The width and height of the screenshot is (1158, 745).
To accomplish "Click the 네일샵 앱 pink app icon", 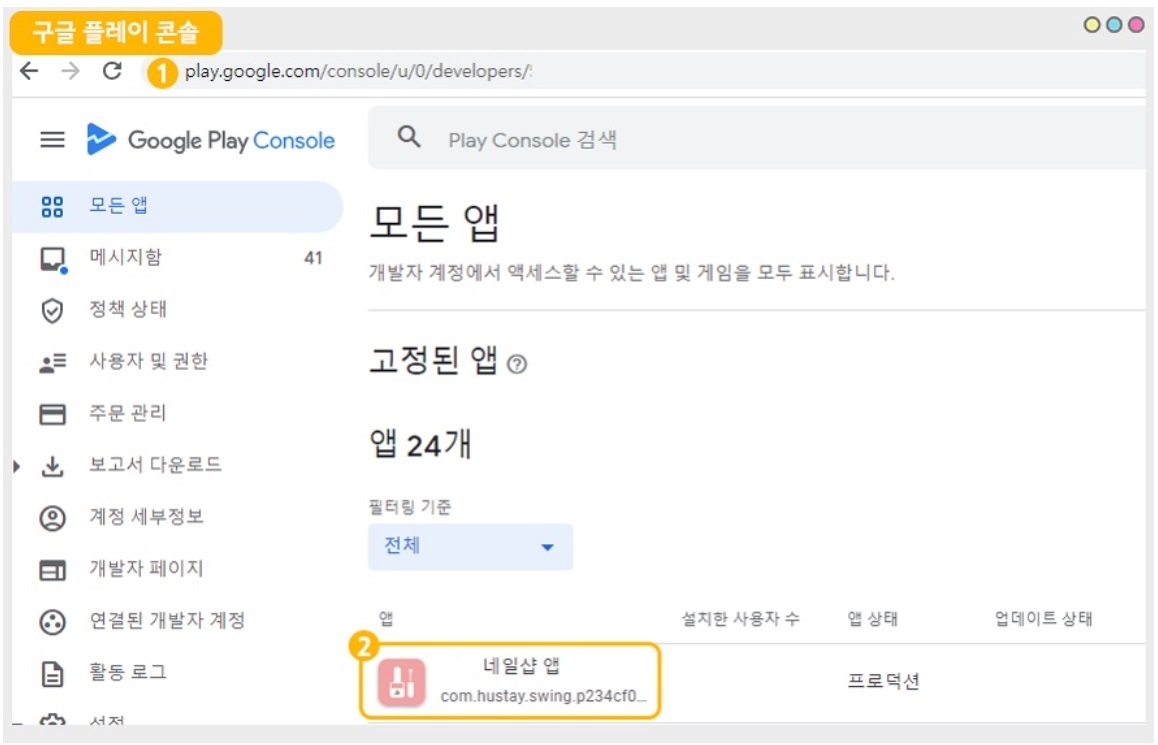I will [x=402, y=682].
